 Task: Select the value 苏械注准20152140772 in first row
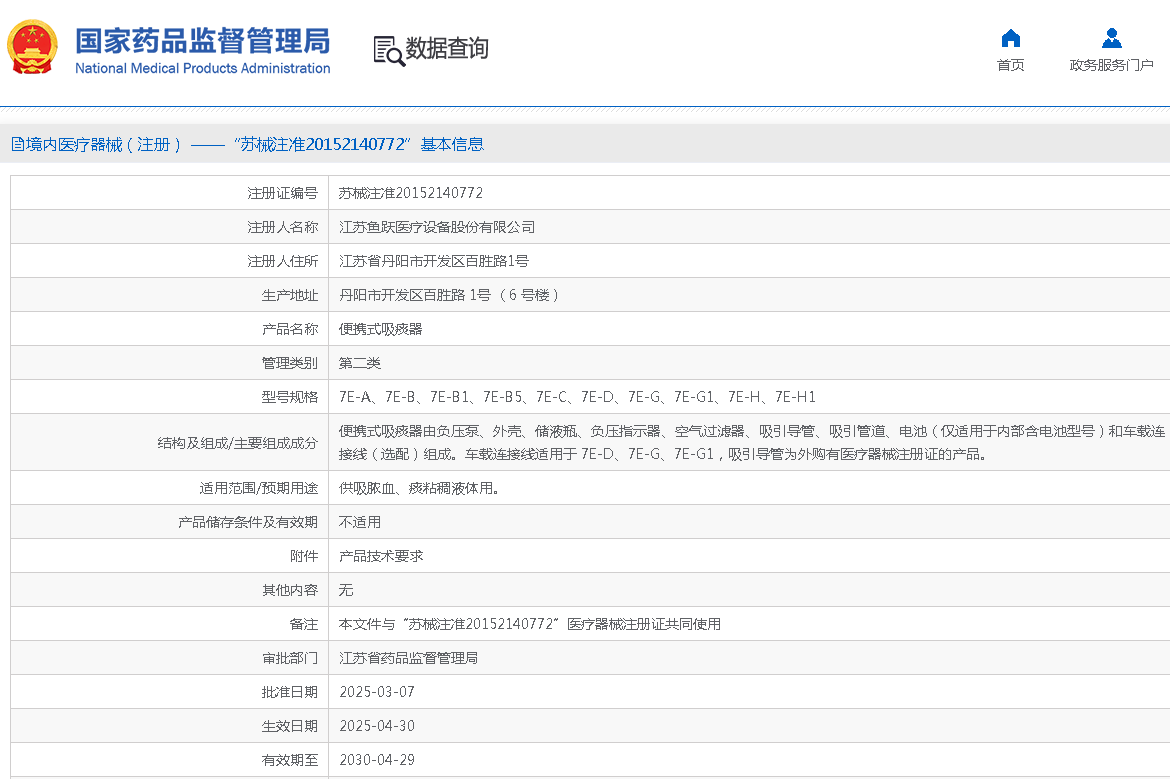click(410, 193)
